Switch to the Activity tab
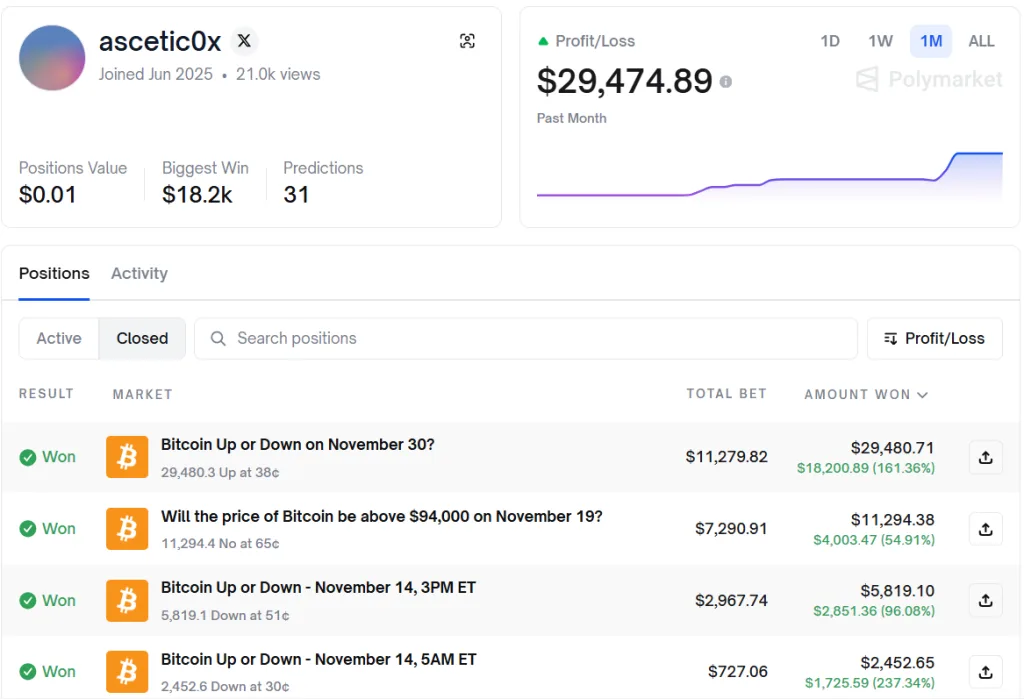 [x=139, y=274]
